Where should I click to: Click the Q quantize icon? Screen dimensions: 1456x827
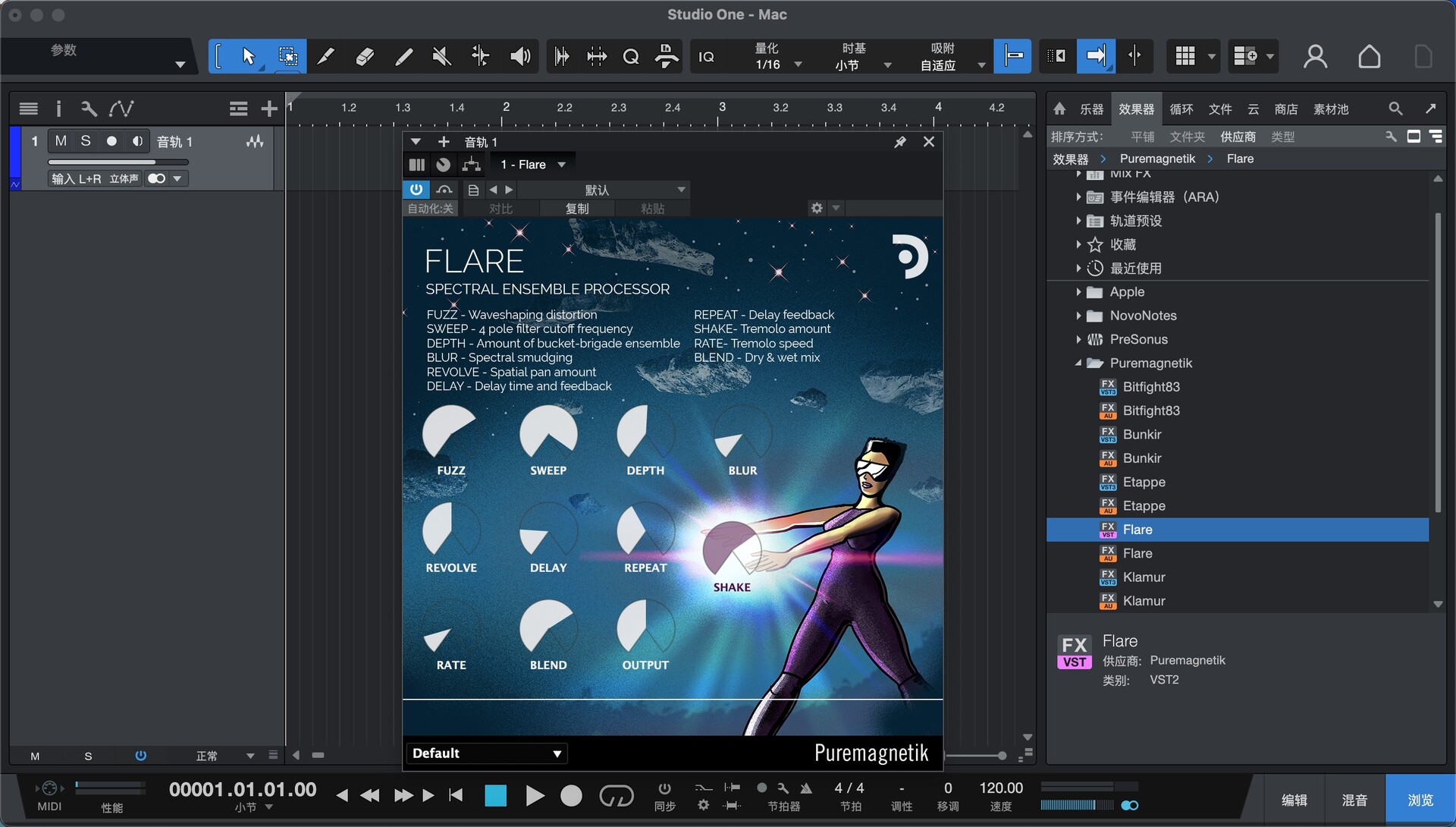pyautogui.click(x=630, y=57)
